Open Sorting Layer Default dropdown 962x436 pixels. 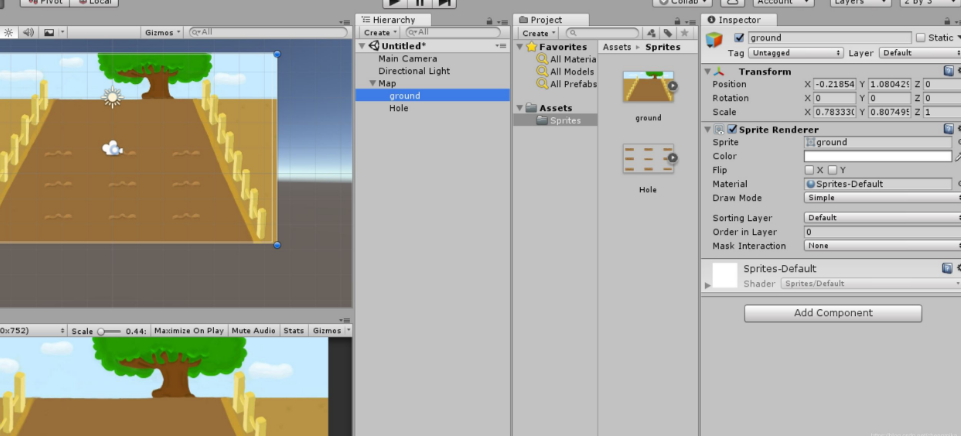(x=882, y=218)
